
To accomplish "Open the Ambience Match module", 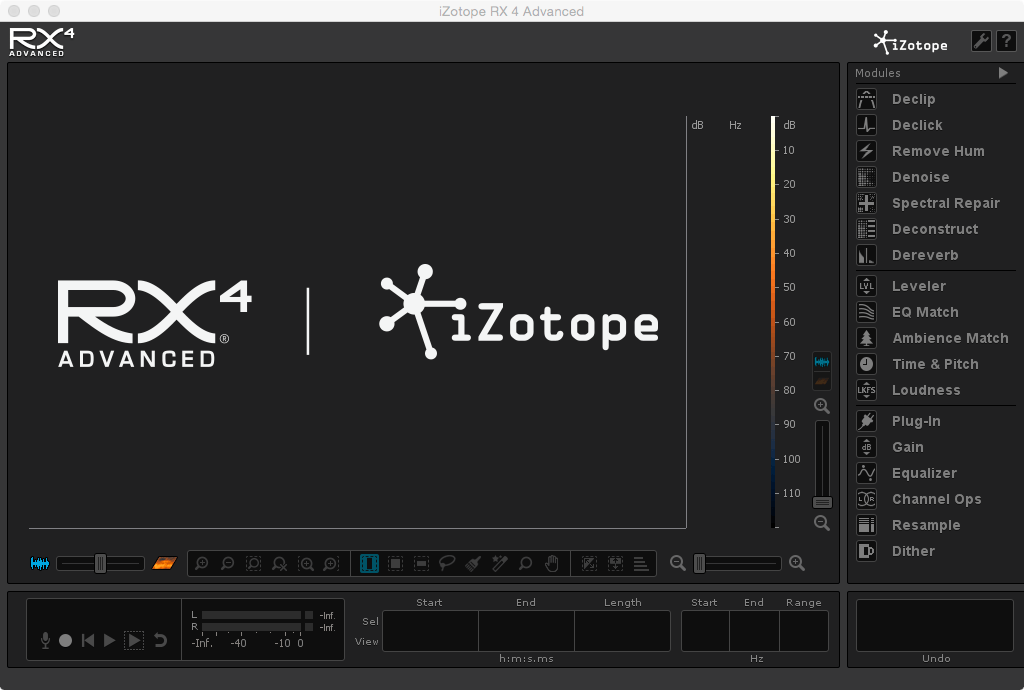I will [935, 338].
